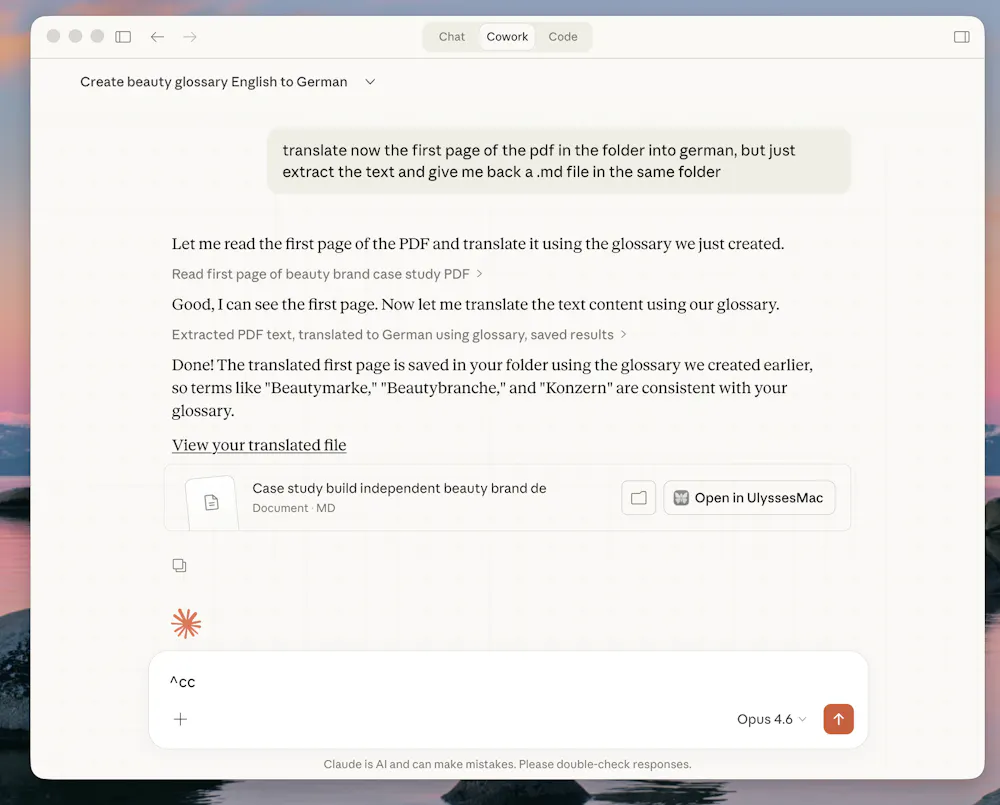Switch to the Chat tab
This screenshot has height=805, width=1000.
pyautogui.click(x=452, y=37)
